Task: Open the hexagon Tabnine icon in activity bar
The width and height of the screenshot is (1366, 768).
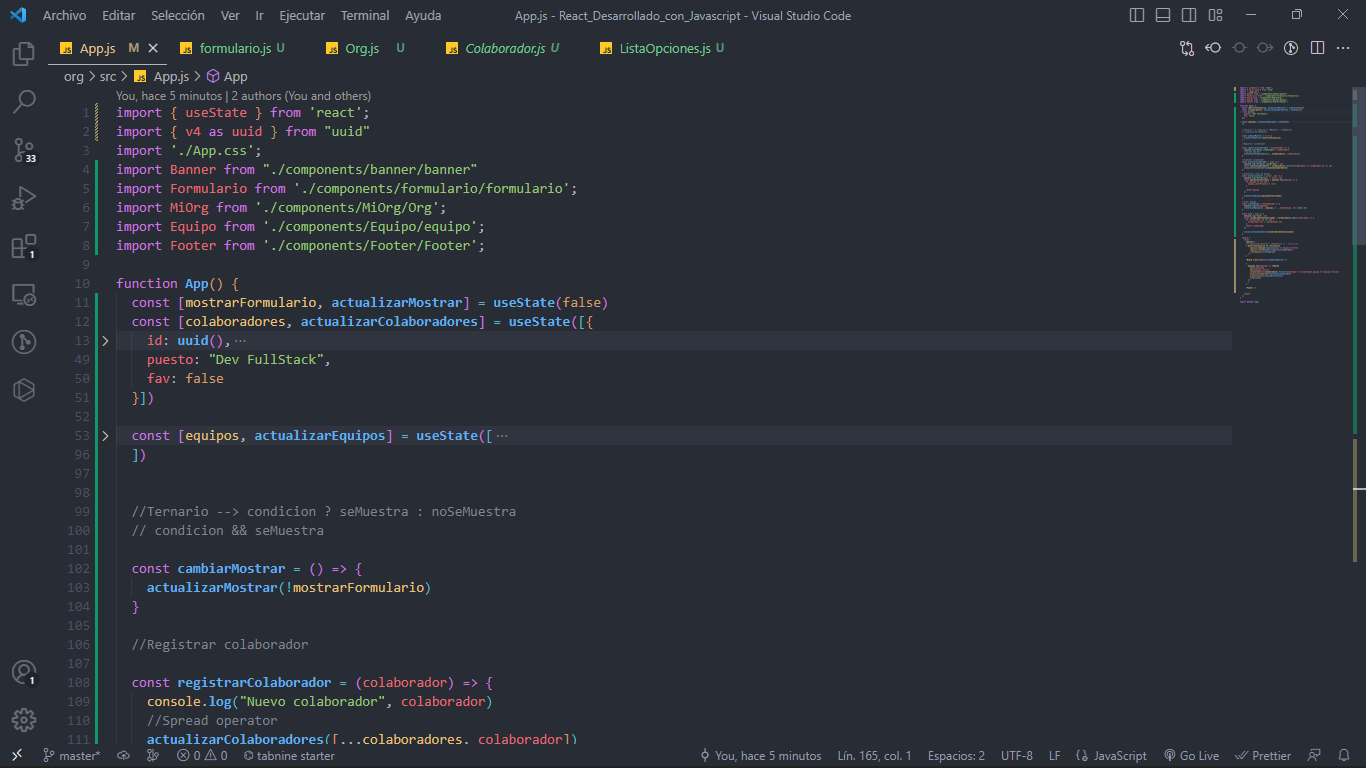Action: (x=24, y=390)
